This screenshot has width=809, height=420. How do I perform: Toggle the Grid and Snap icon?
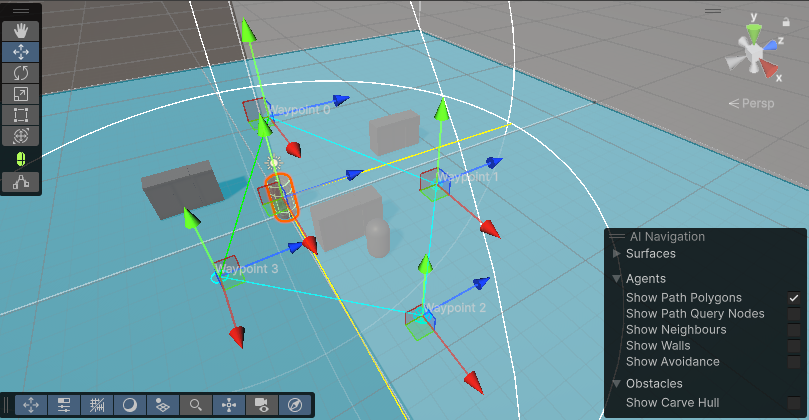(96, 405)
